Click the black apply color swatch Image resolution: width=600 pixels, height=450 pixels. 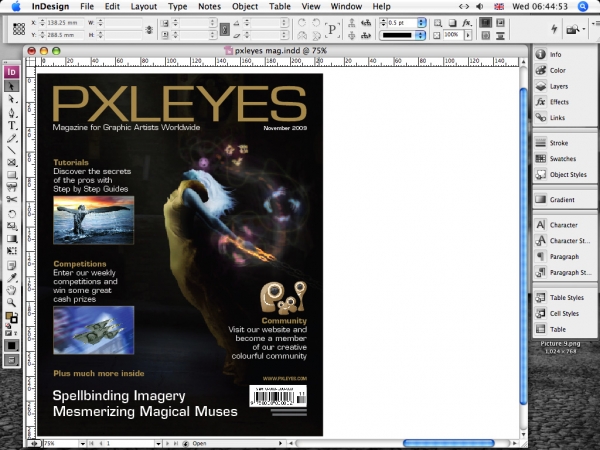click(11, 346)
